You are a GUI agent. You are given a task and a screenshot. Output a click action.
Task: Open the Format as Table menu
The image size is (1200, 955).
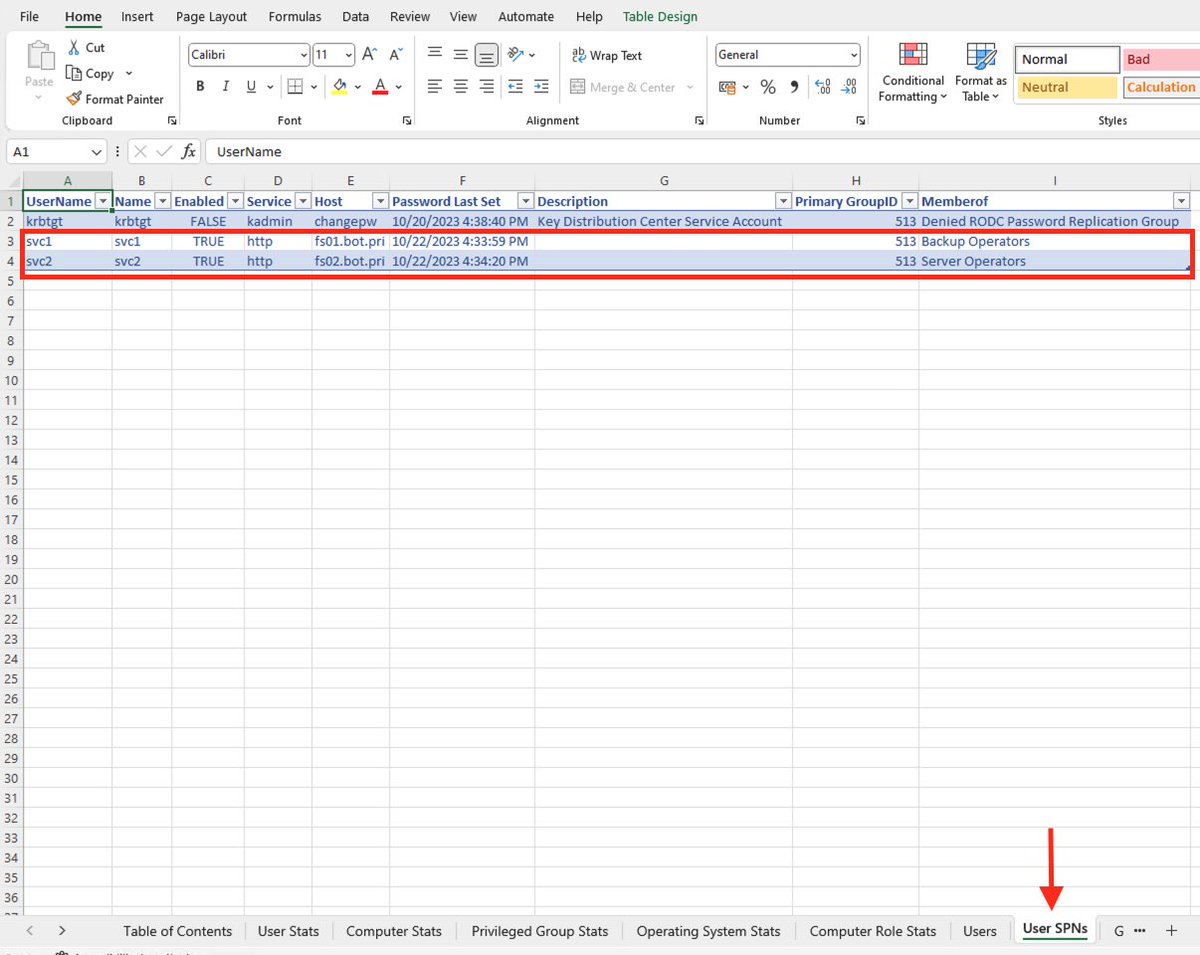tap(980, 73)
